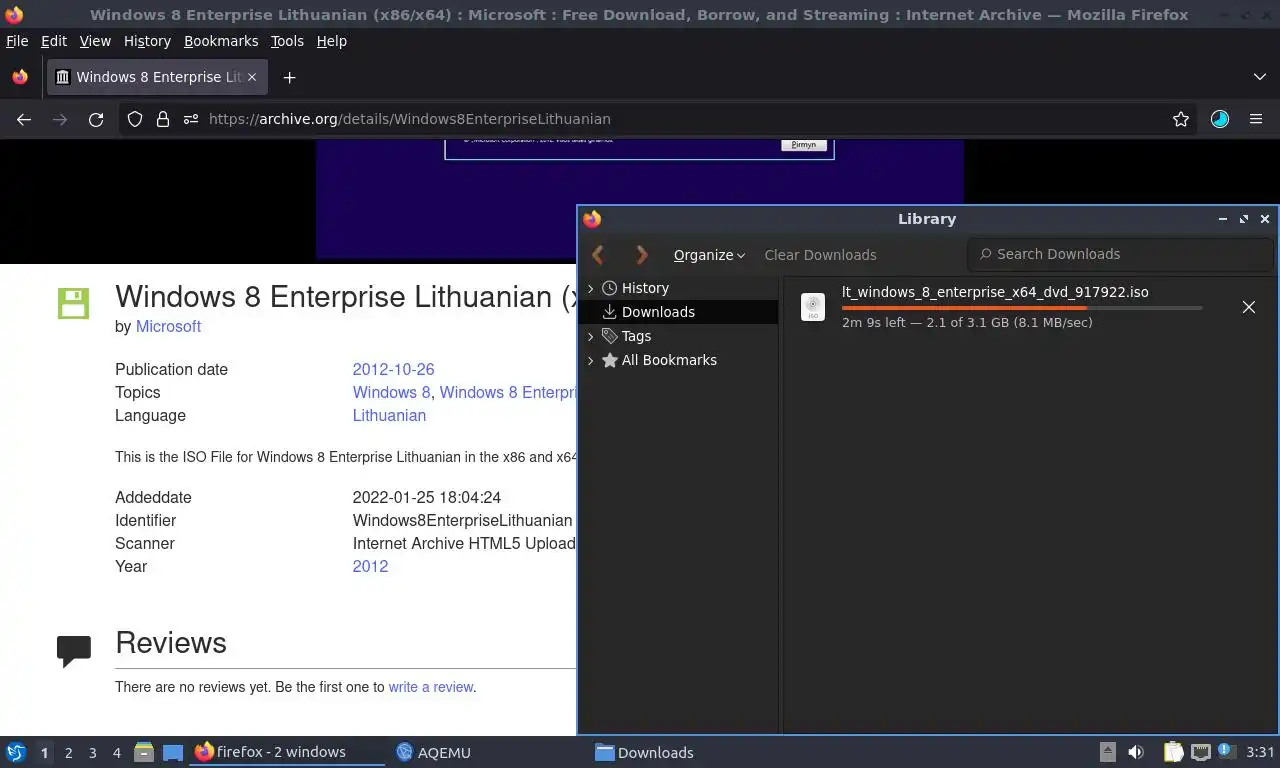Click the green floppy software icon
The height and width of the screenshot is (768, 1280).
[74, 303]
